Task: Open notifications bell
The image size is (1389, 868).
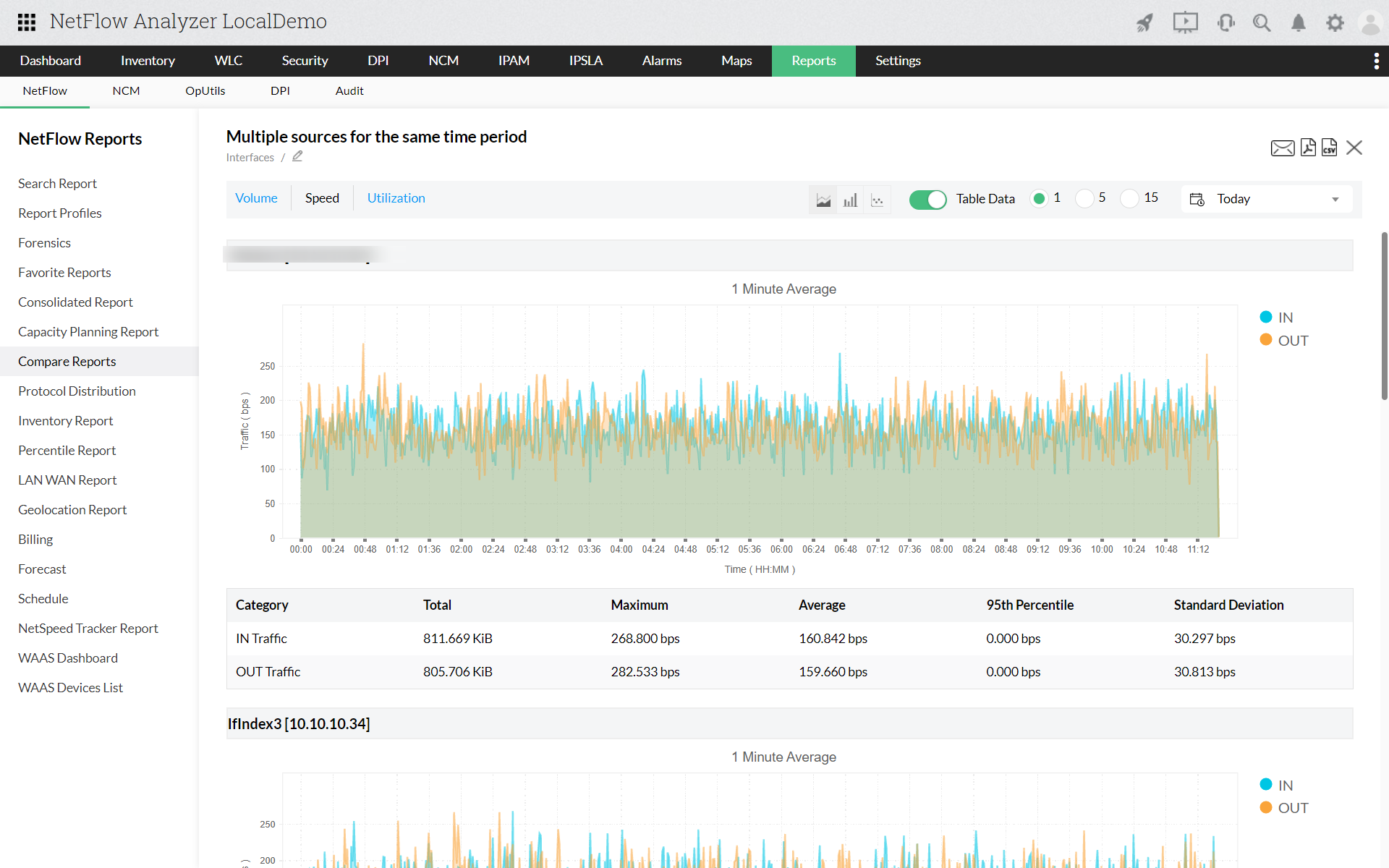Action: pyautogui.click(x=1298, y=22)
